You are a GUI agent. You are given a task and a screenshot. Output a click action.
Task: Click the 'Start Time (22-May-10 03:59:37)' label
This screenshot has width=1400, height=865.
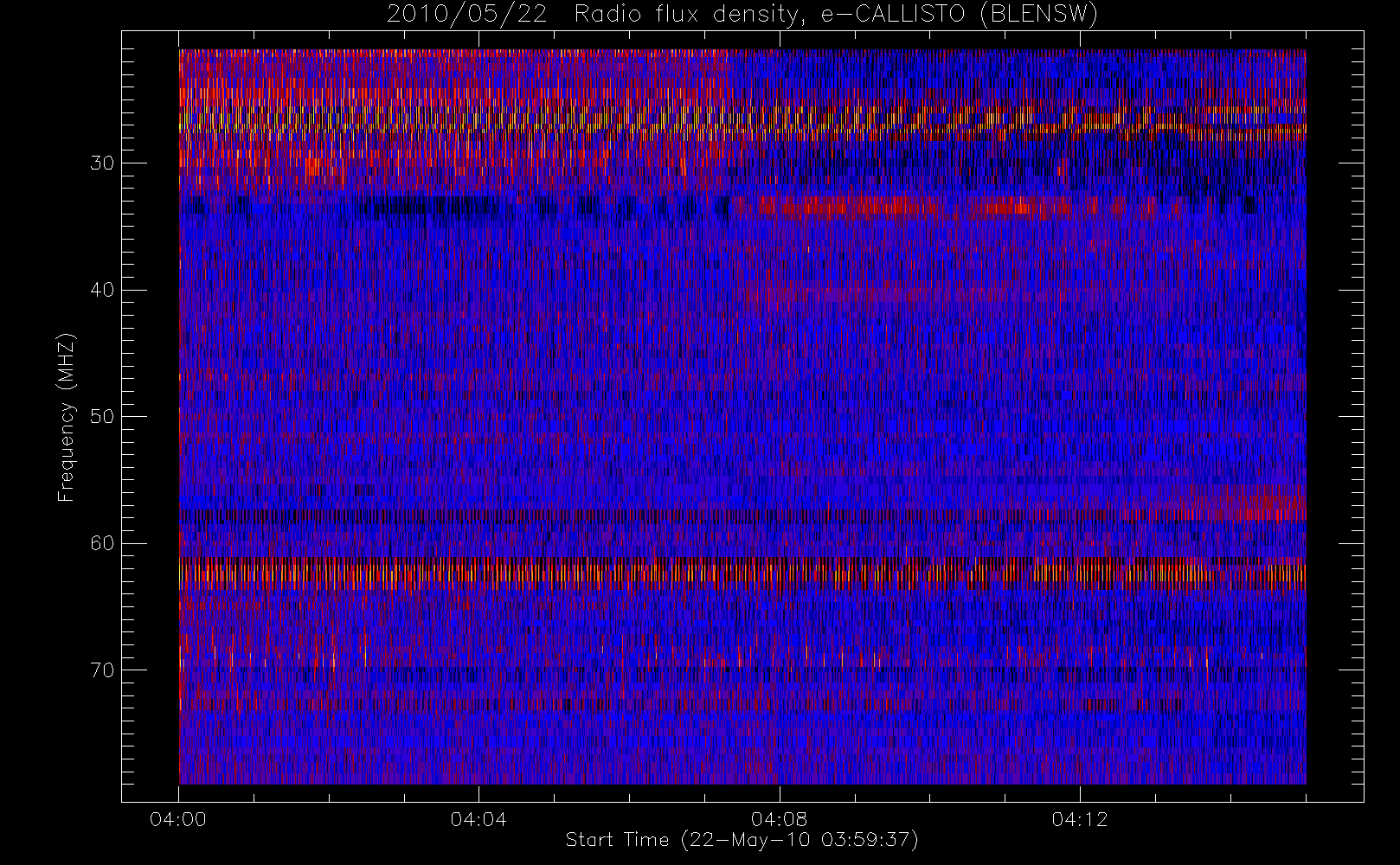coord(742,840)
